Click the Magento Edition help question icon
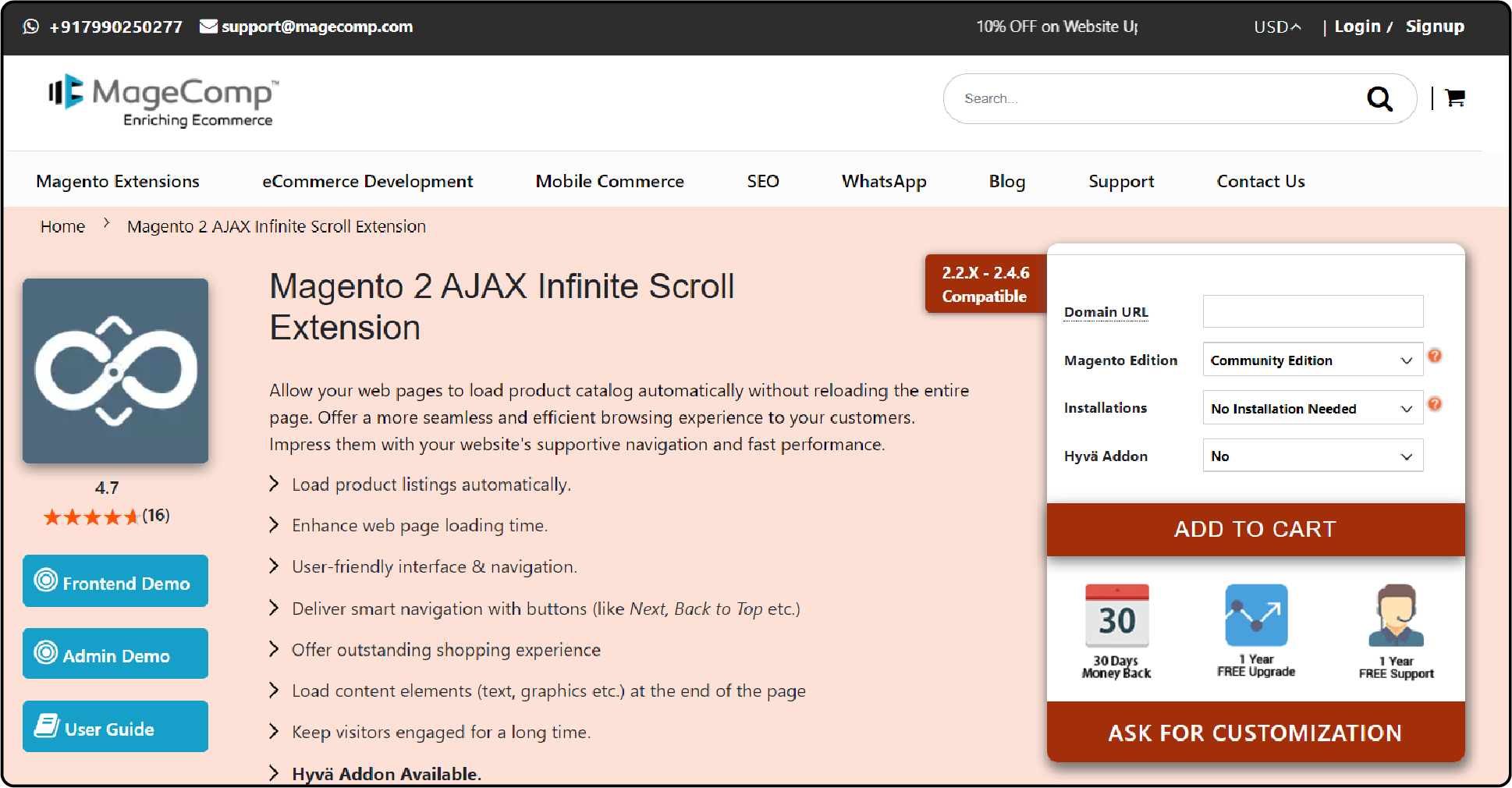This screenshot has width=1512, height=788. click(x=1435, y=356)
